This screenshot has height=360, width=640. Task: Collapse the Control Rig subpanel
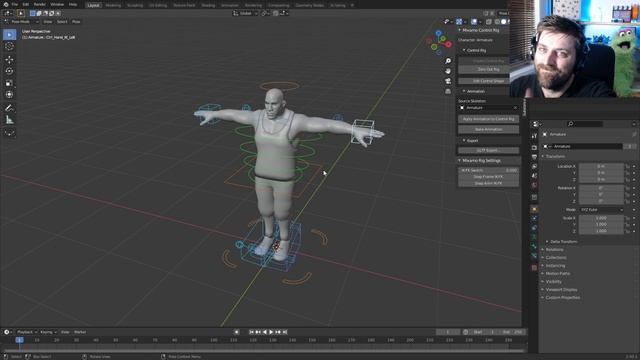(x=464, y=50)
